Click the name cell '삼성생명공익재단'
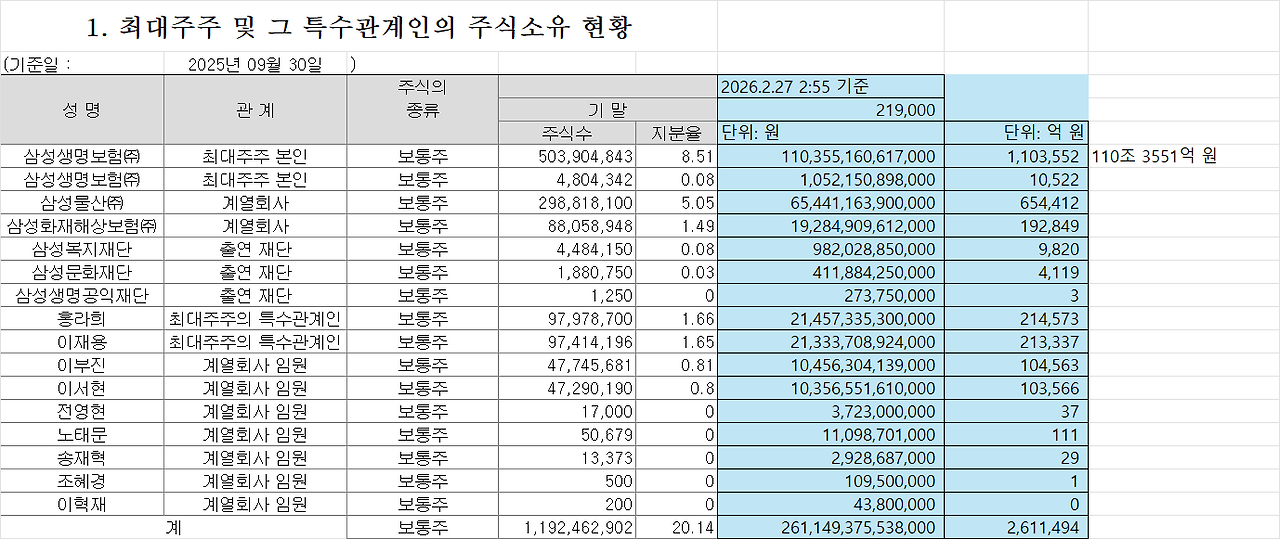The image size is (1280, 539). (x=82, y=295)
